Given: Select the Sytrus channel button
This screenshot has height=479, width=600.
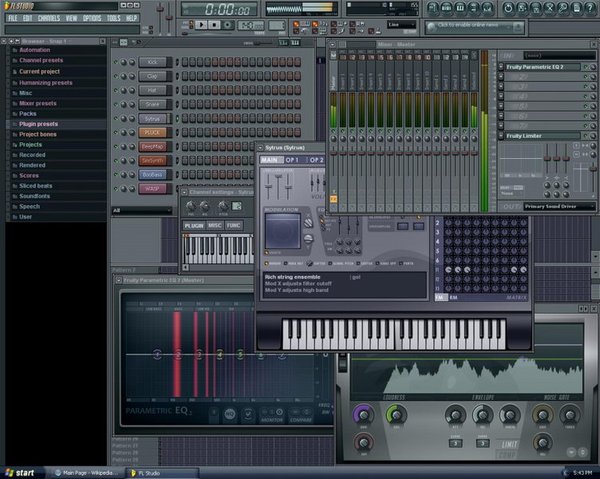Looking at the screenshot, I should (153, 118).
